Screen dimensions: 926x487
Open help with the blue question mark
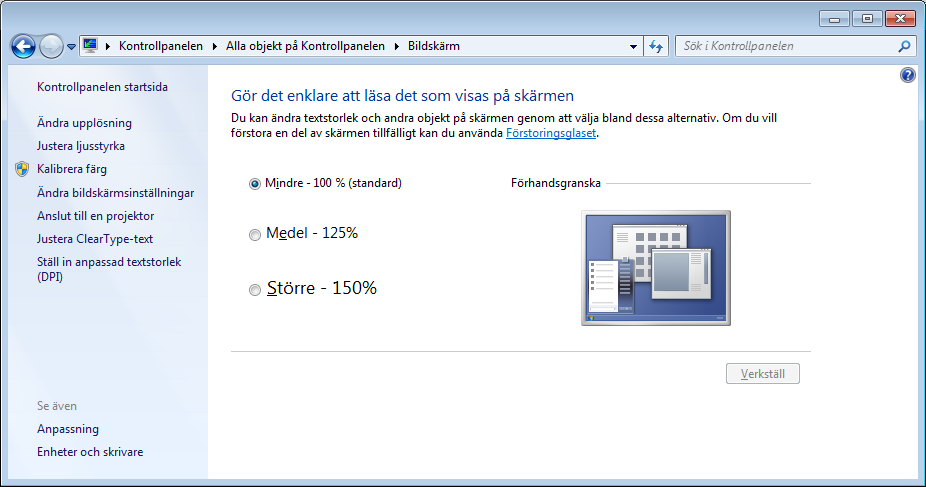click(908, 75)
